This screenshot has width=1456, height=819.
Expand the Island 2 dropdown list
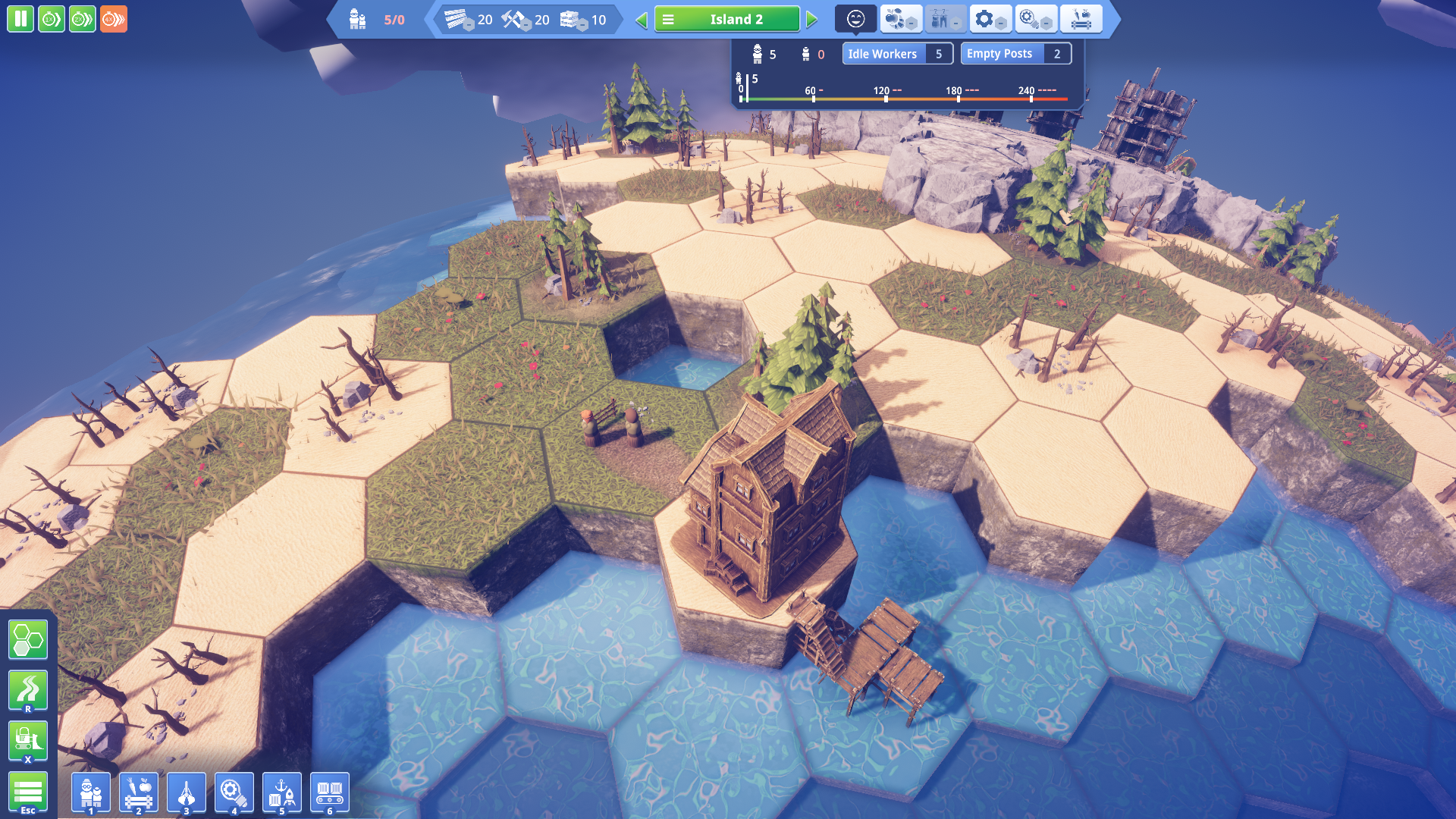(x=726, y=19)
